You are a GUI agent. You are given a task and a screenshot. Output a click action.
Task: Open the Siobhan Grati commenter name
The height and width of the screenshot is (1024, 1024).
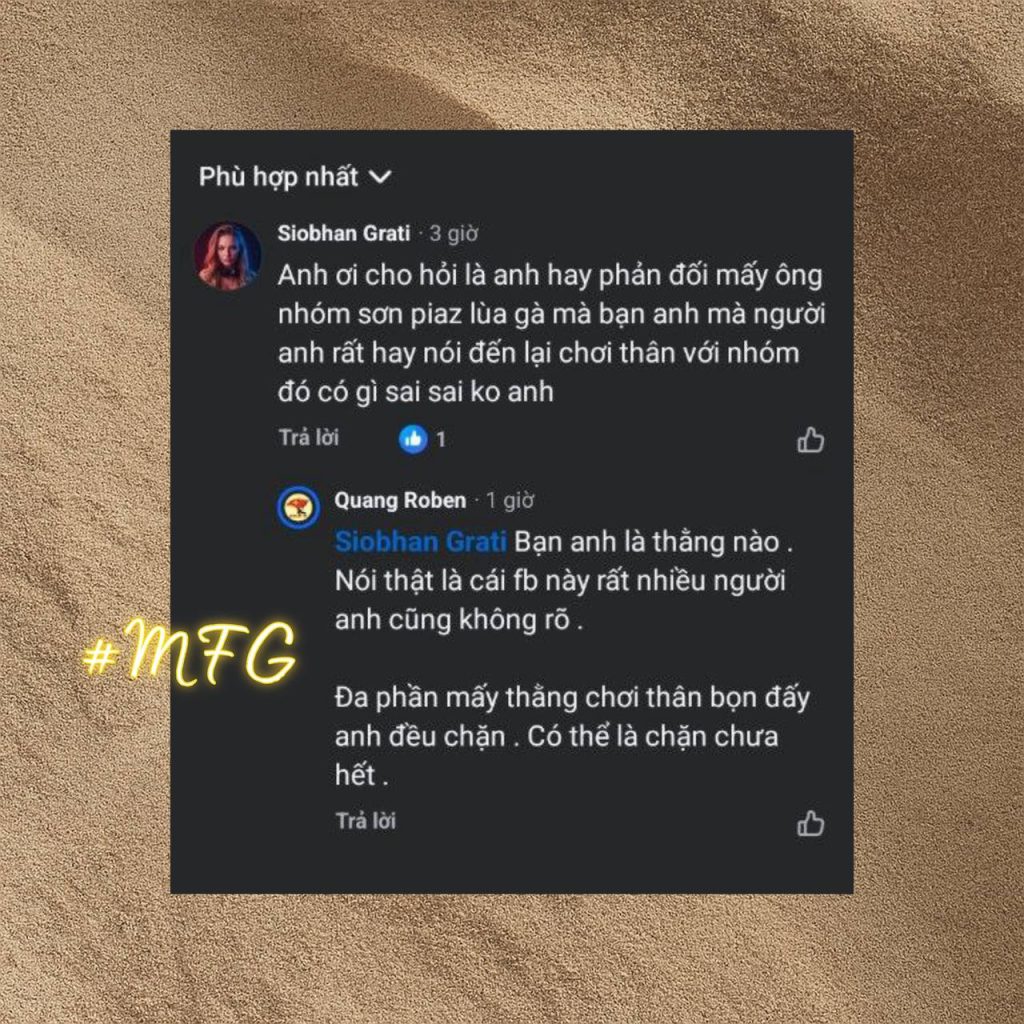click(x=344, y=233)
